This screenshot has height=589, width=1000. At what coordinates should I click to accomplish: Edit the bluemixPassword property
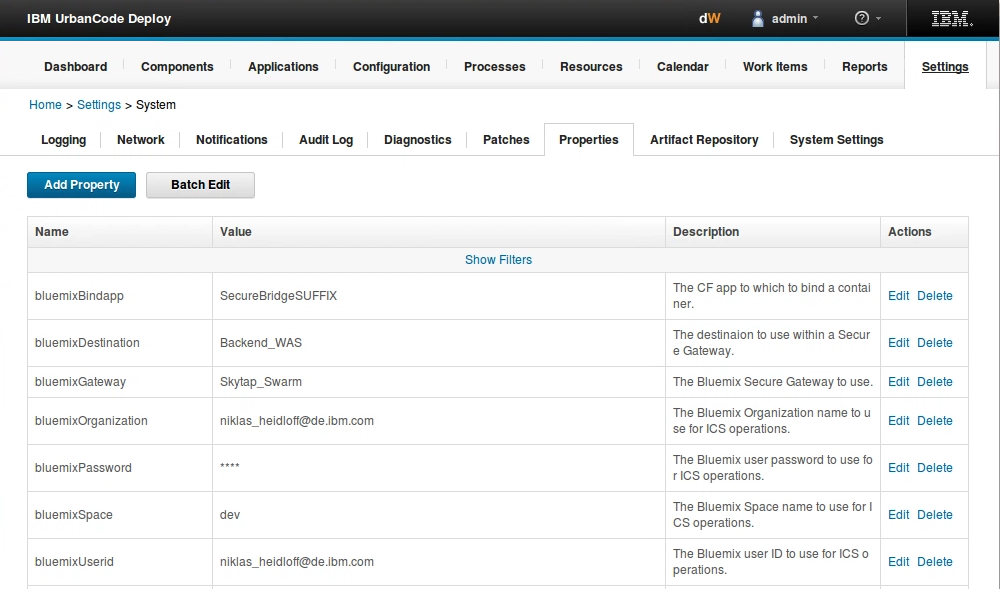[899, 468]
